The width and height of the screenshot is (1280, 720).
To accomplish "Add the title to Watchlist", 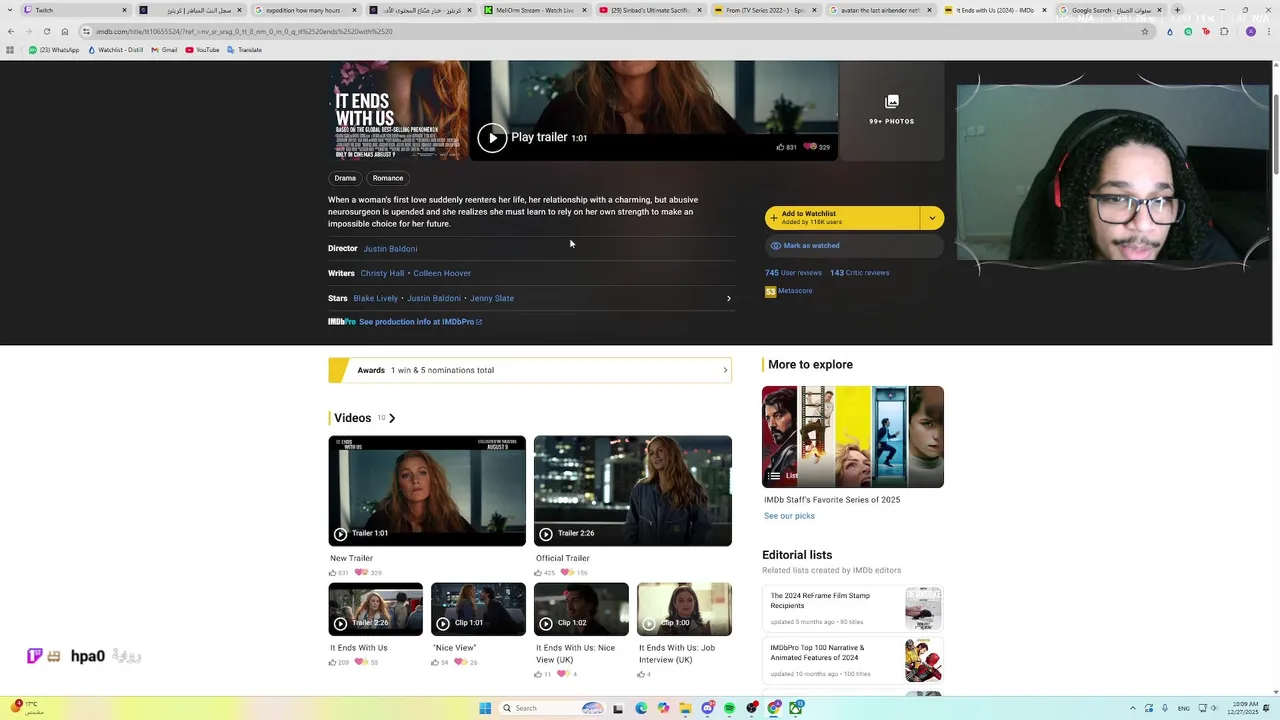I will [x=842, y=218].
